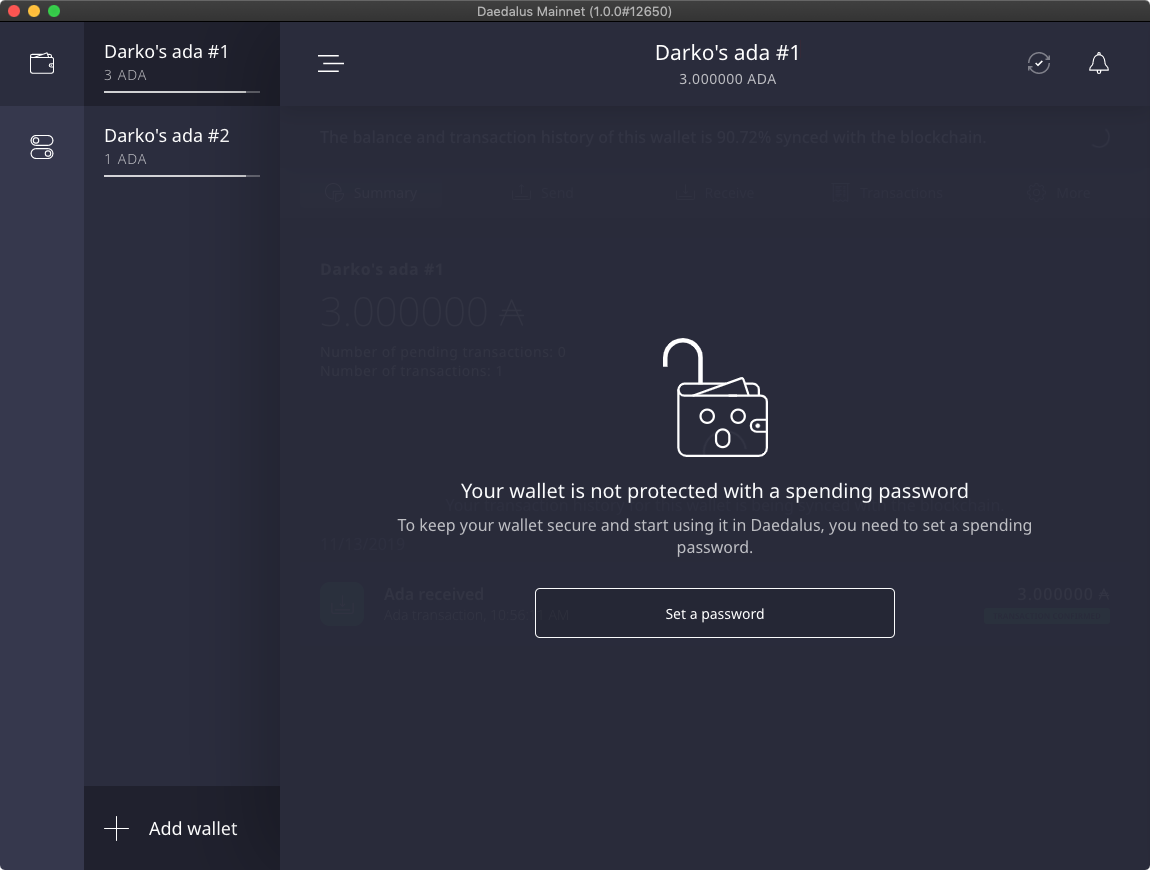Open the settings toggles icon in sidebar
This screenshot has height=870, width=1150.
tap(42, 147)
